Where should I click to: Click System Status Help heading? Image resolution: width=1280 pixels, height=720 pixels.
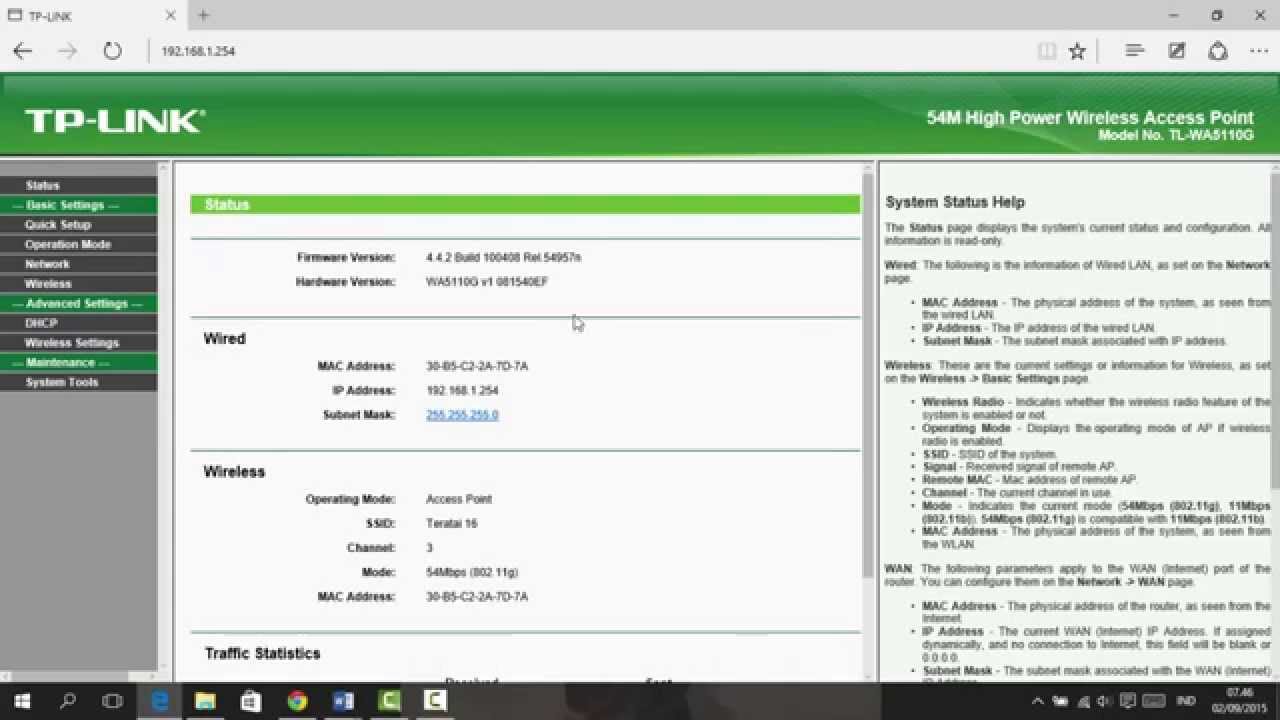(955, 202)
